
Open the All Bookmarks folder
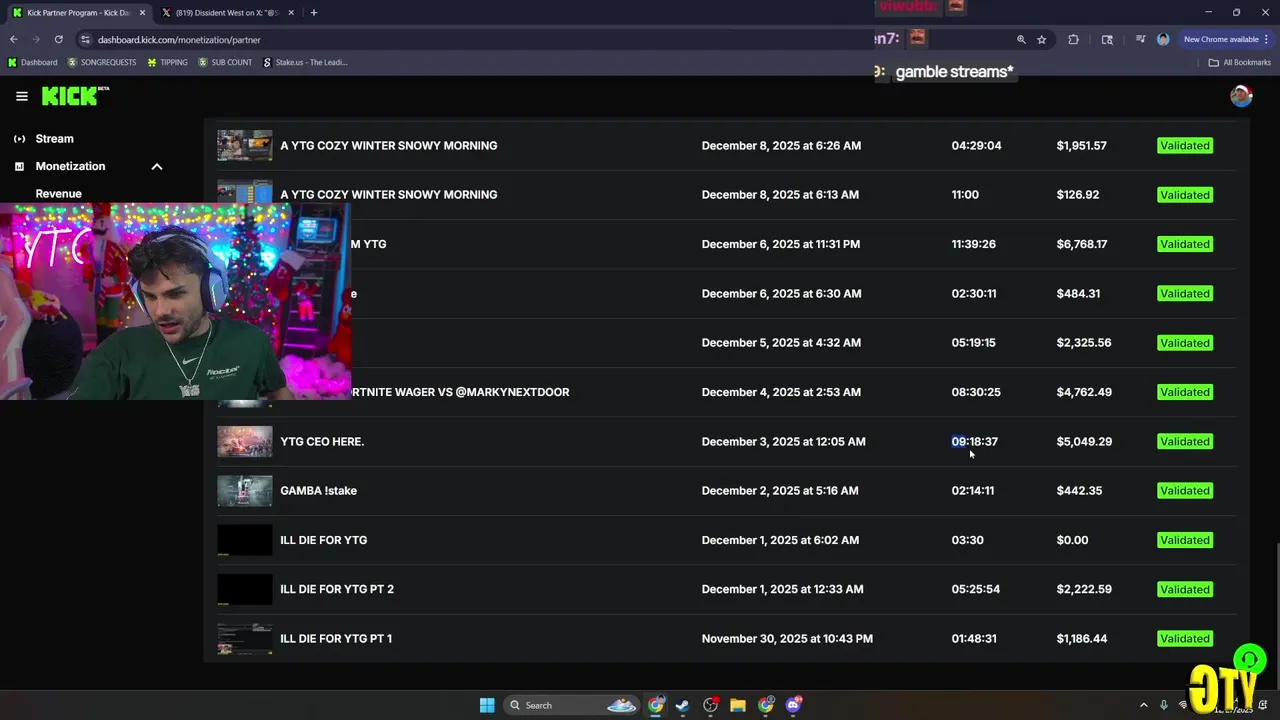point(1239,62)
